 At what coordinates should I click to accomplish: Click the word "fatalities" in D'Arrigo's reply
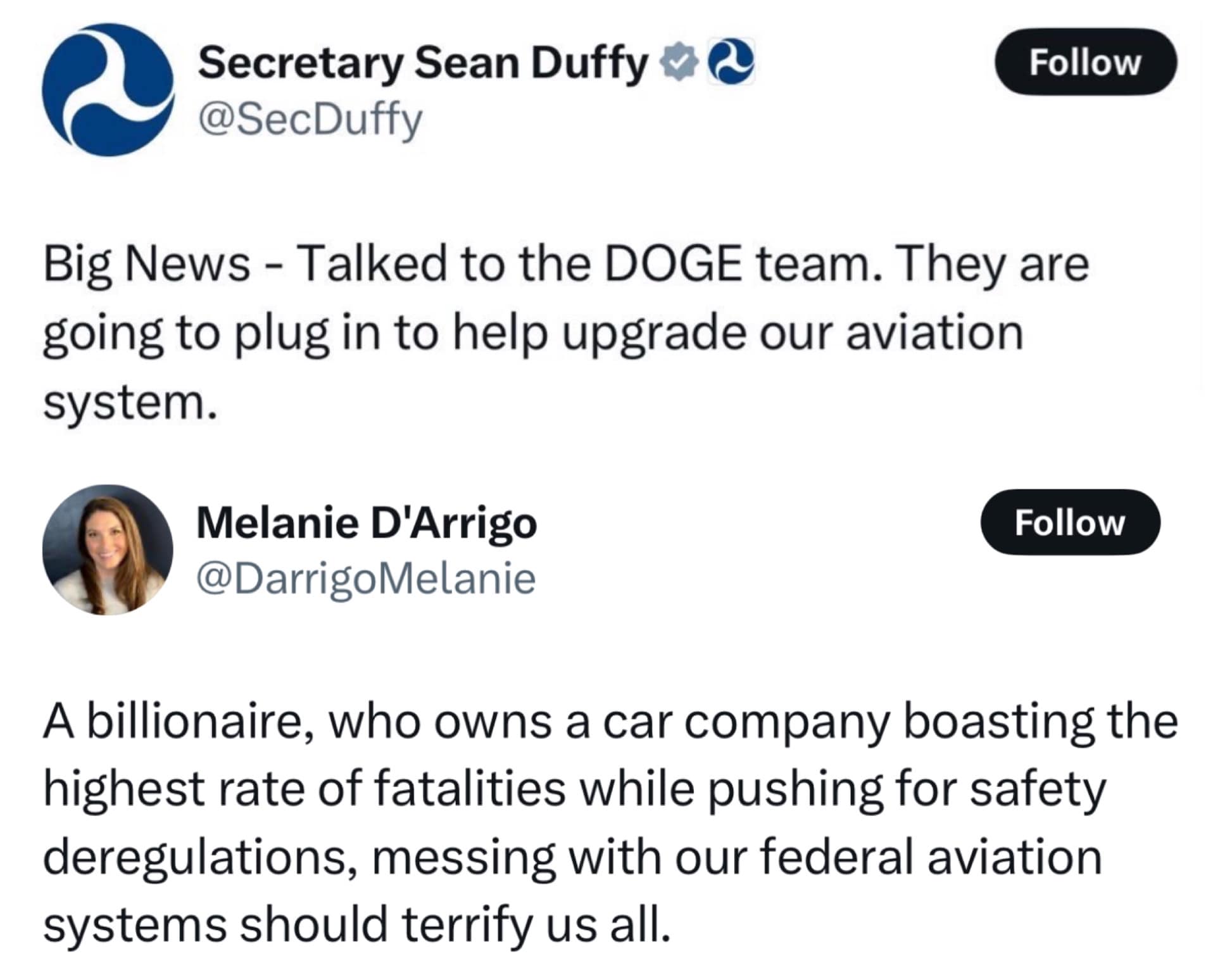point(469,790)
